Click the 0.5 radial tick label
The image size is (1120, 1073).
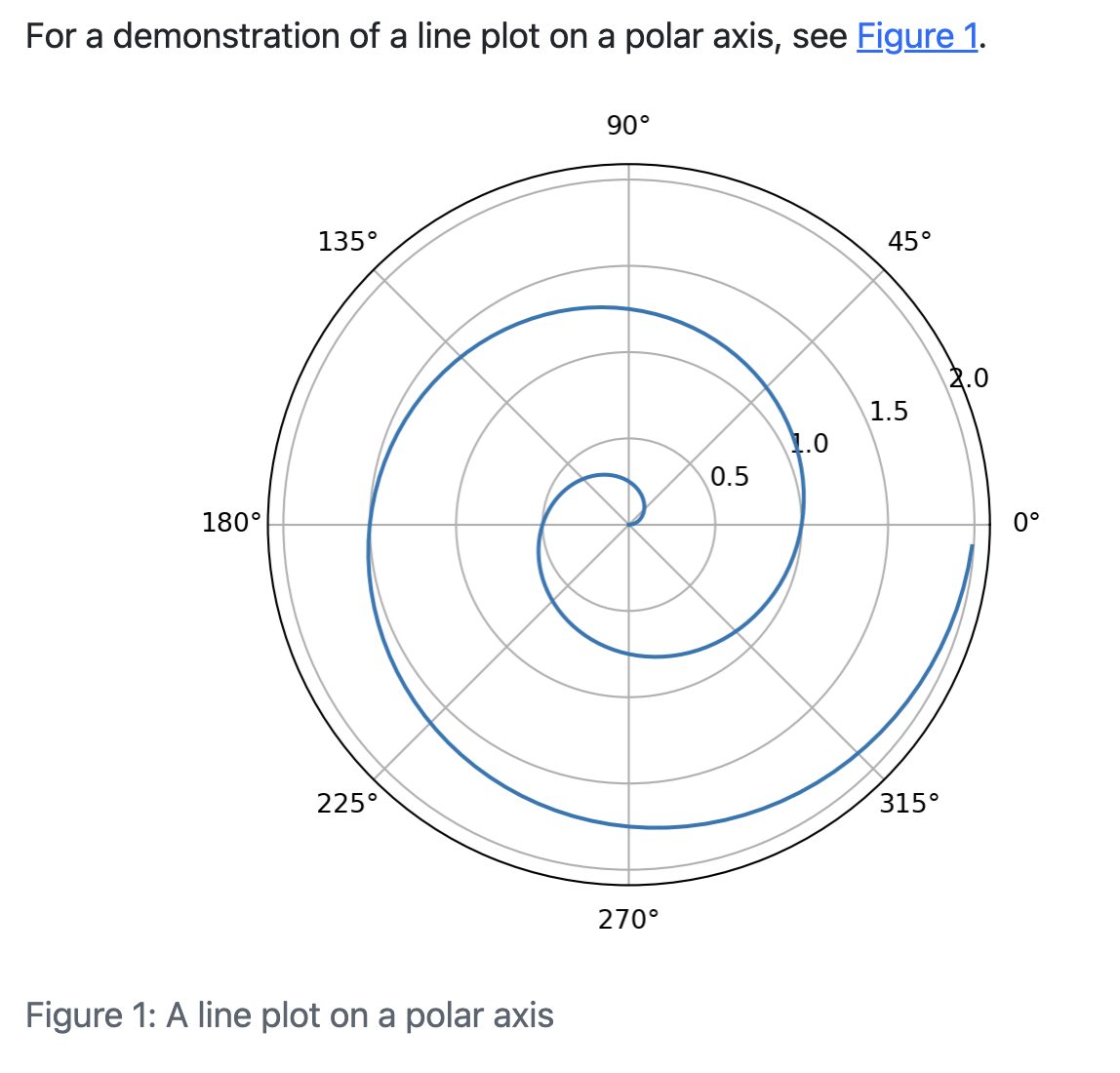coord(730,477)
